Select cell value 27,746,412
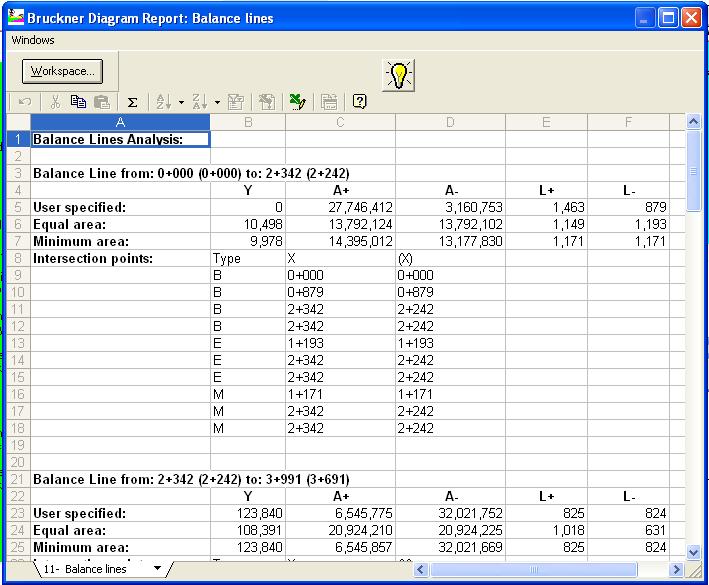 point(340,207)
